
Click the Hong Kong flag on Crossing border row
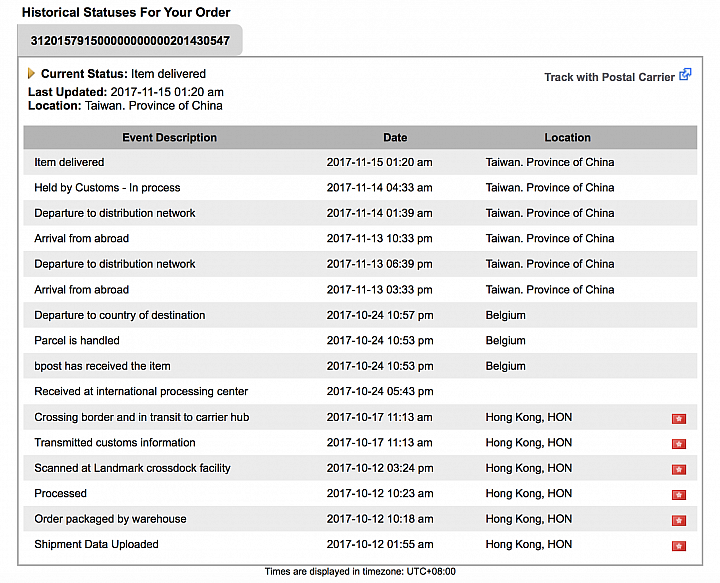point(679,418)
